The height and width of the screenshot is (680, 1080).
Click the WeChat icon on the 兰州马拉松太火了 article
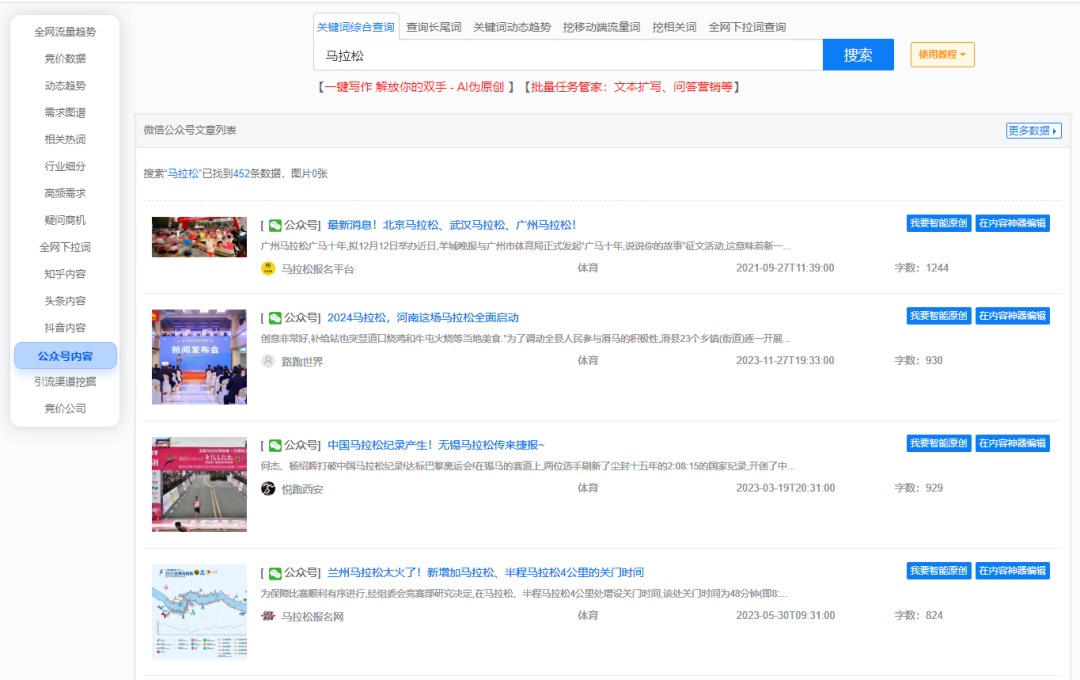(x=275, y=573)
